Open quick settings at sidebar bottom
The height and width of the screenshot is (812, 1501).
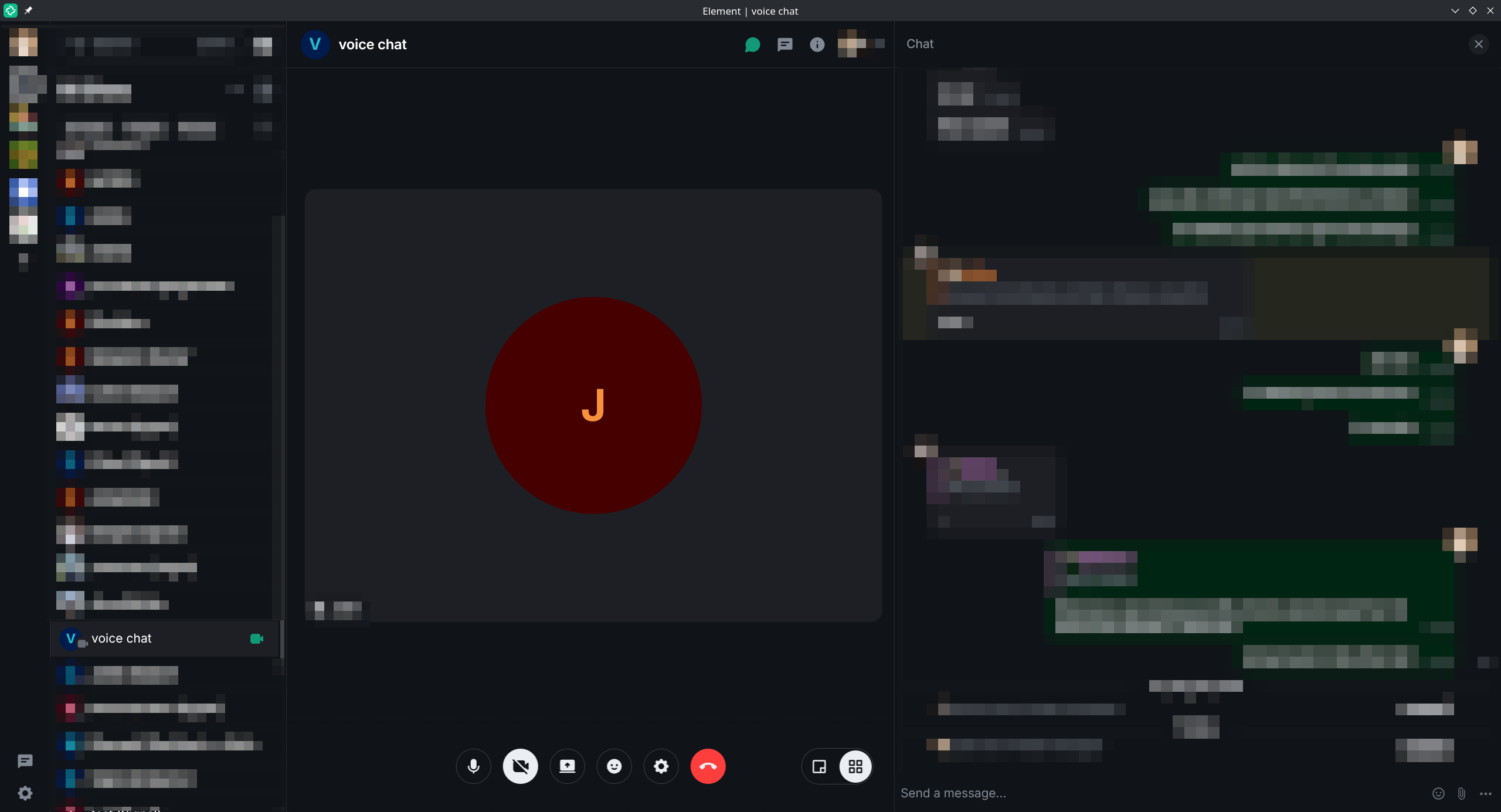coord(25,793)
